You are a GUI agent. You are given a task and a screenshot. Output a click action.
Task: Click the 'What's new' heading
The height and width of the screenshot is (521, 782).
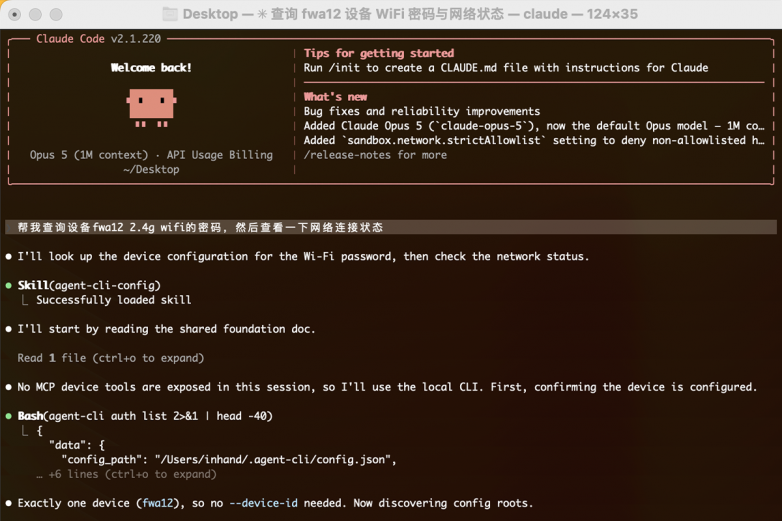click(x=335, y=97)
